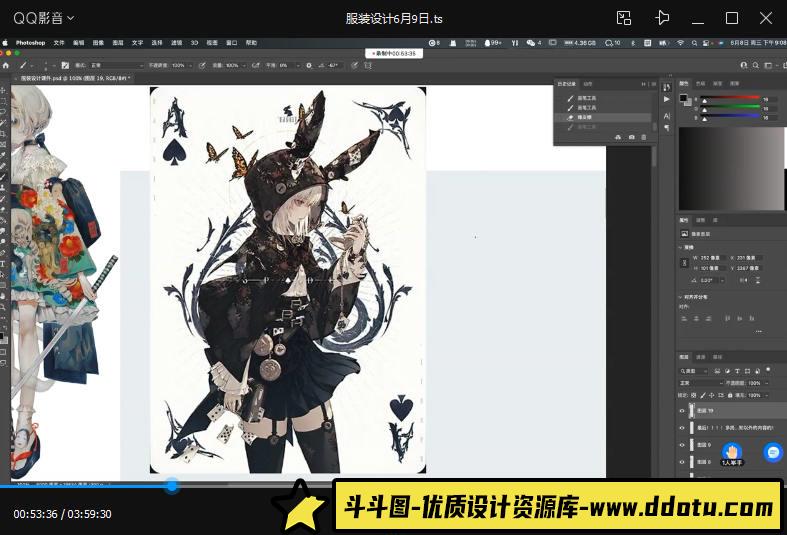Image resolution: width=787 pixels, height=535 pixels.
Task: Open smoothing options gear icon
Action: click(309, 65)
